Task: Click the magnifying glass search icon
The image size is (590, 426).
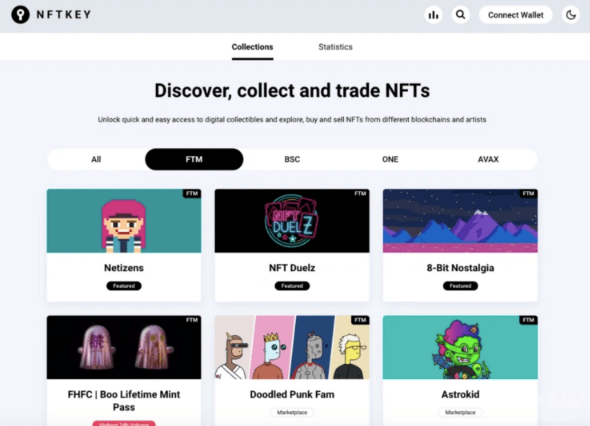Action: (460, 15)
